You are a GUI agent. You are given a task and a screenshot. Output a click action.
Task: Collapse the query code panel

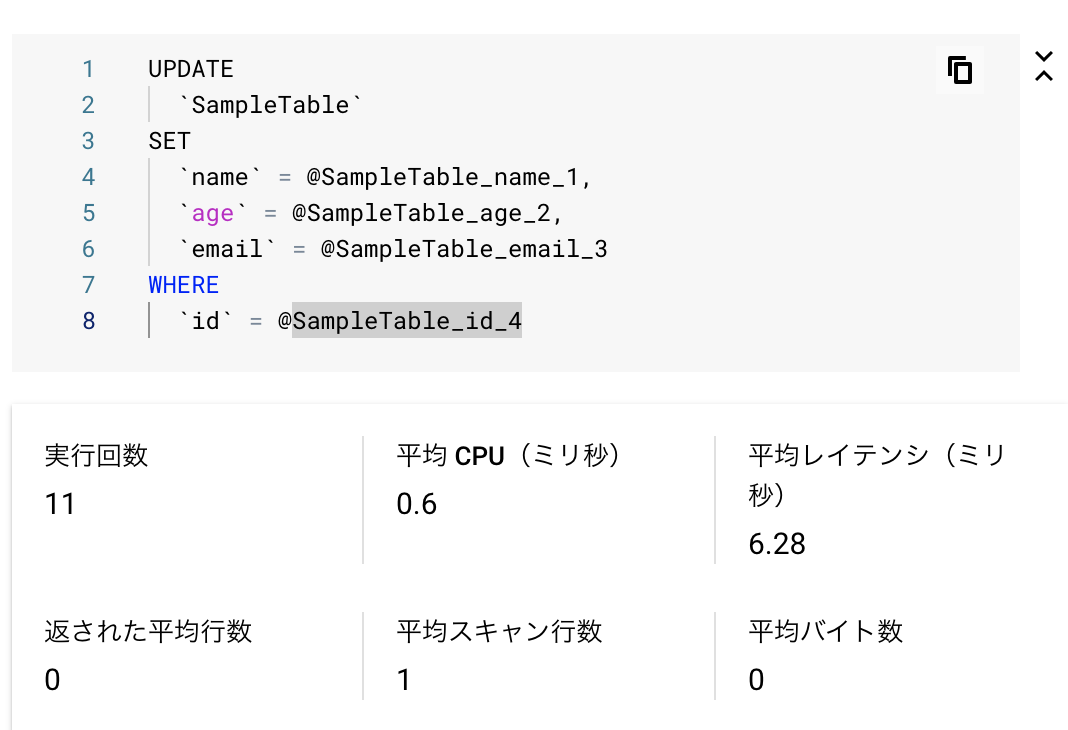tap(1043, 66)
